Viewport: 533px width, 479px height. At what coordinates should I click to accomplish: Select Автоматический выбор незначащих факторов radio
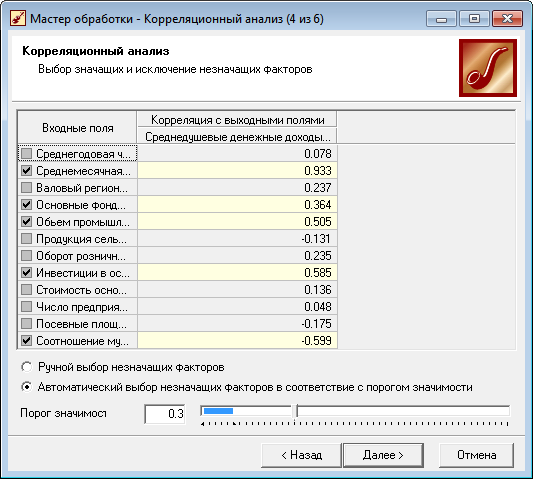click(27, 387)
